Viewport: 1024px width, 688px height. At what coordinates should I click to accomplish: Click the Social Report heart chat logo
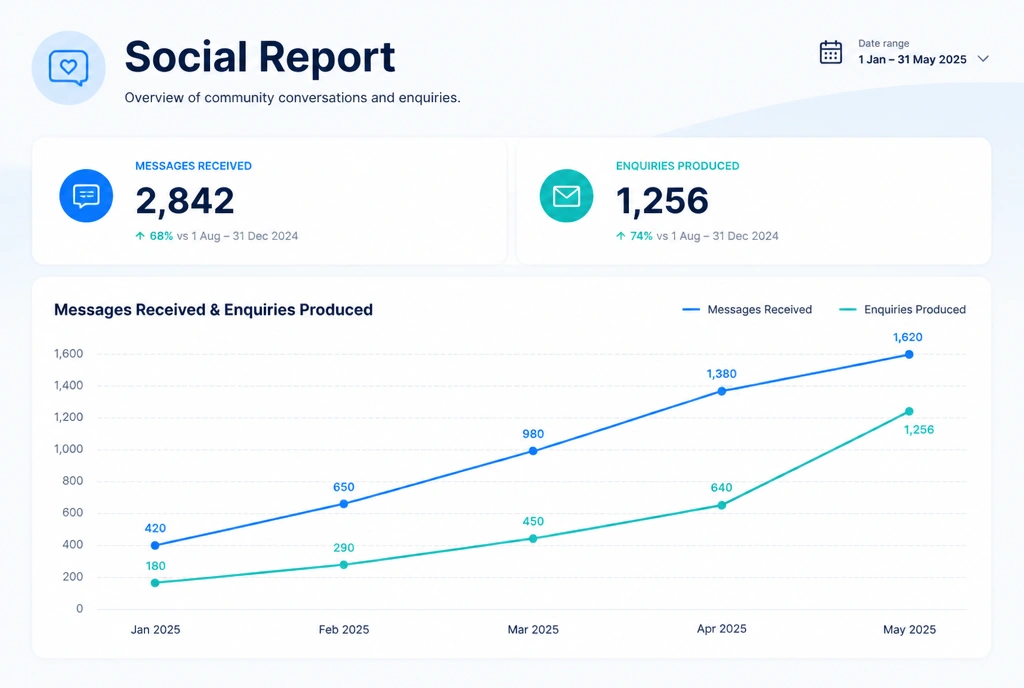69,68
